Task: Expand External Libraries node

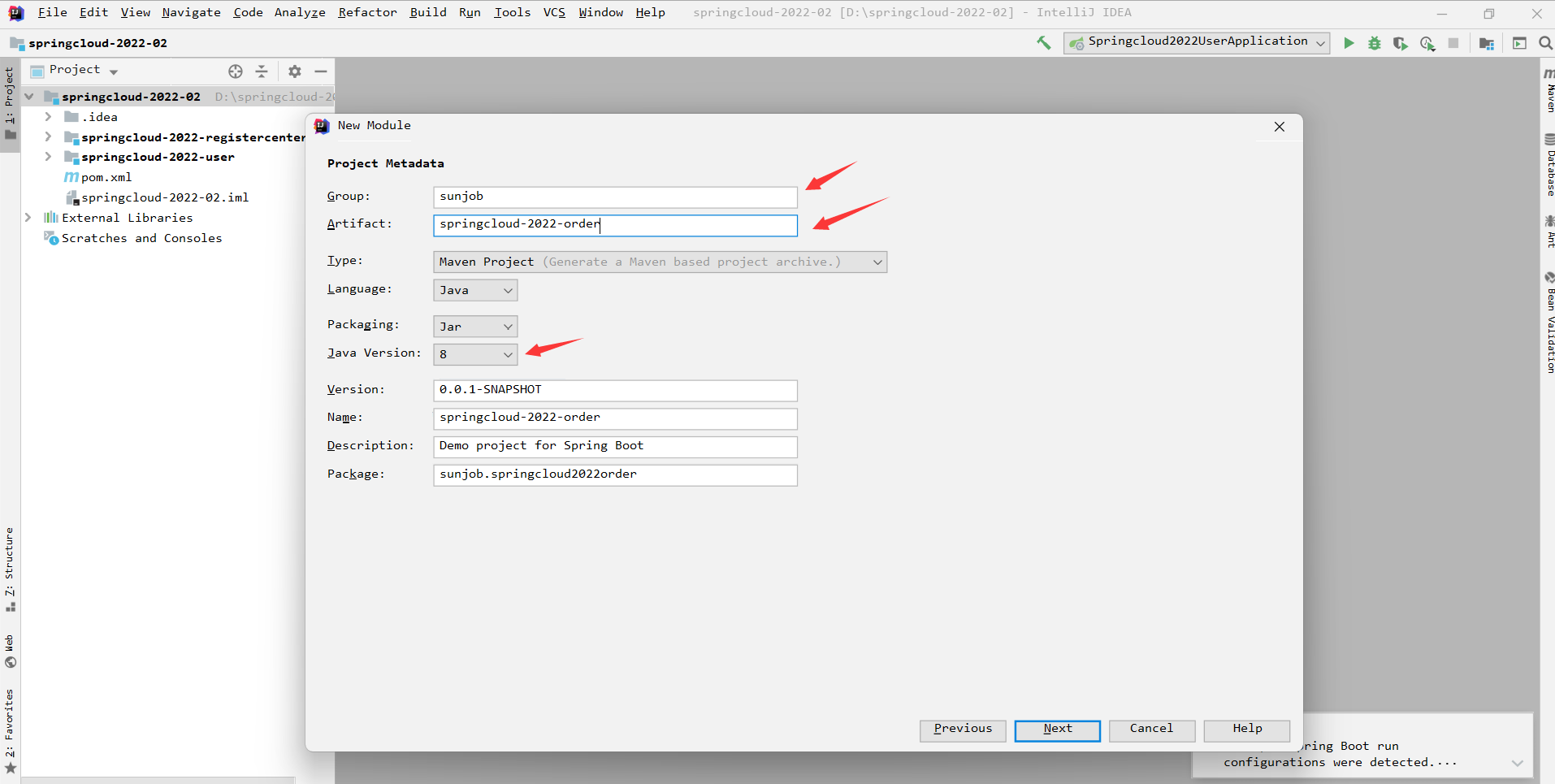Action: (x=28, y=218)
